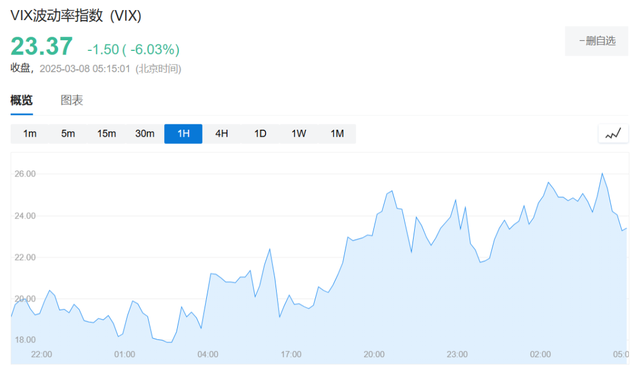Open the 概览 overview tab

(x=21, y=100)
